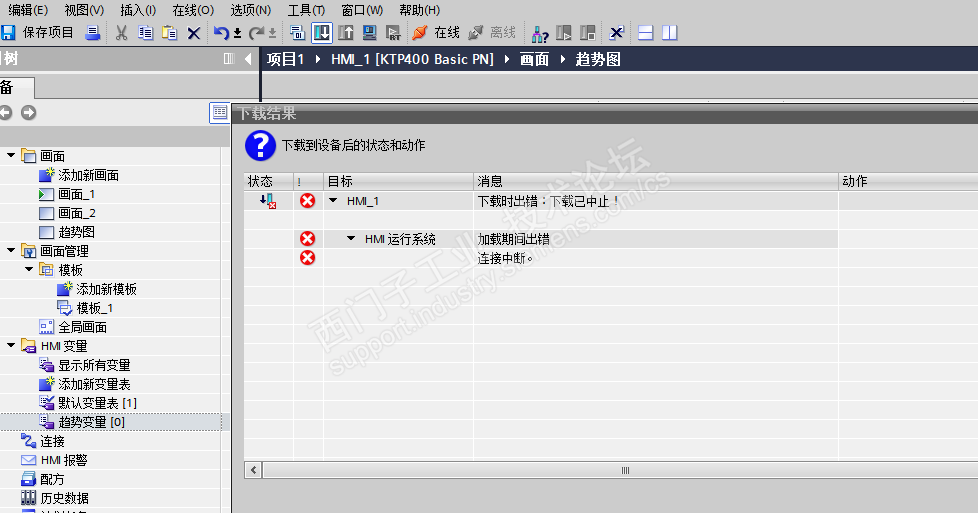Select 模板_1 in project tree
Viewport: 978px width, 513px height.
point(94,308)
